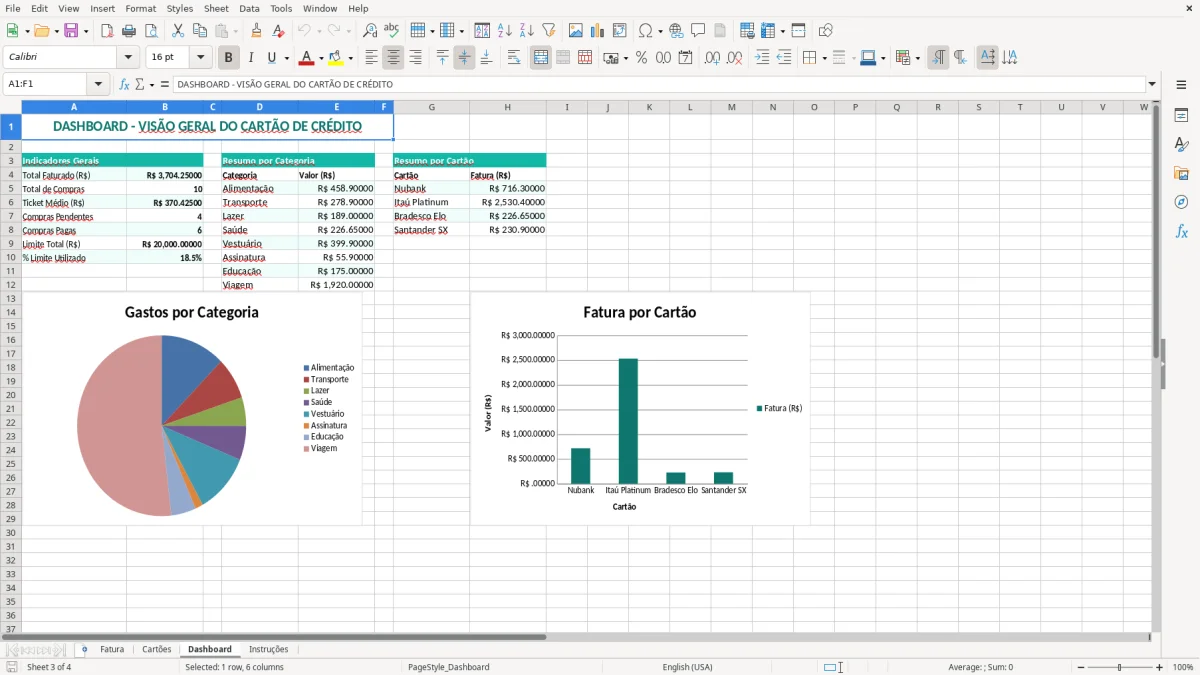The height and width of the screenshot is (675, 1200).
Task: Click Zoom In plus button
Action: click(x=1160, y=667)
